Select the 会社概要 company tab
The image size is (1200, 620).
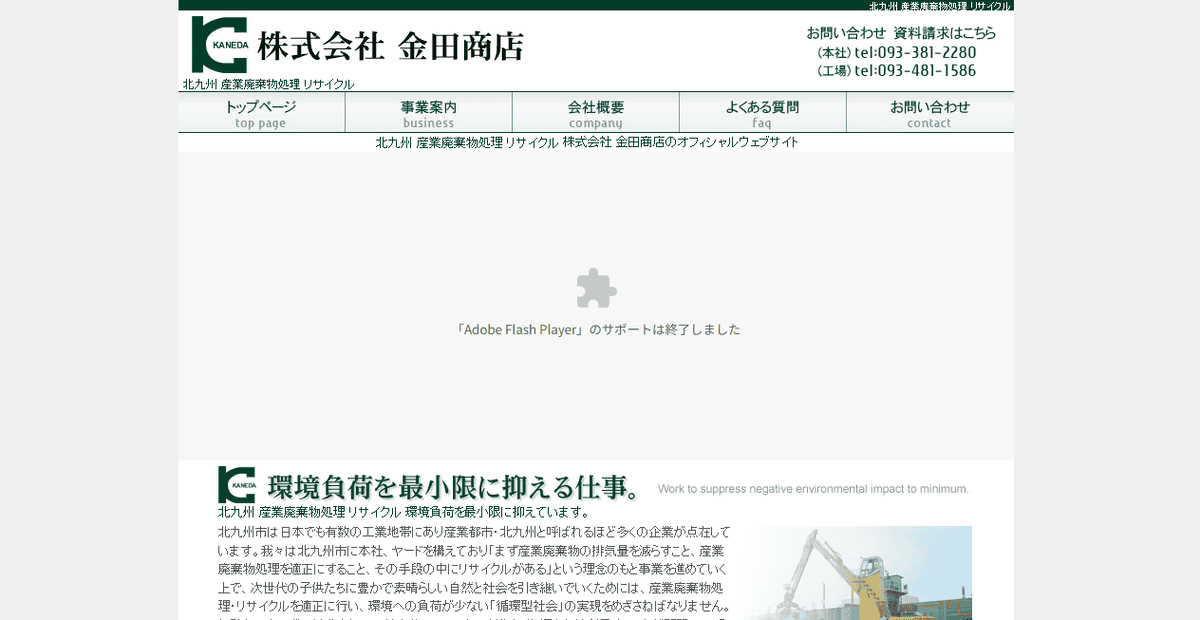595,112
